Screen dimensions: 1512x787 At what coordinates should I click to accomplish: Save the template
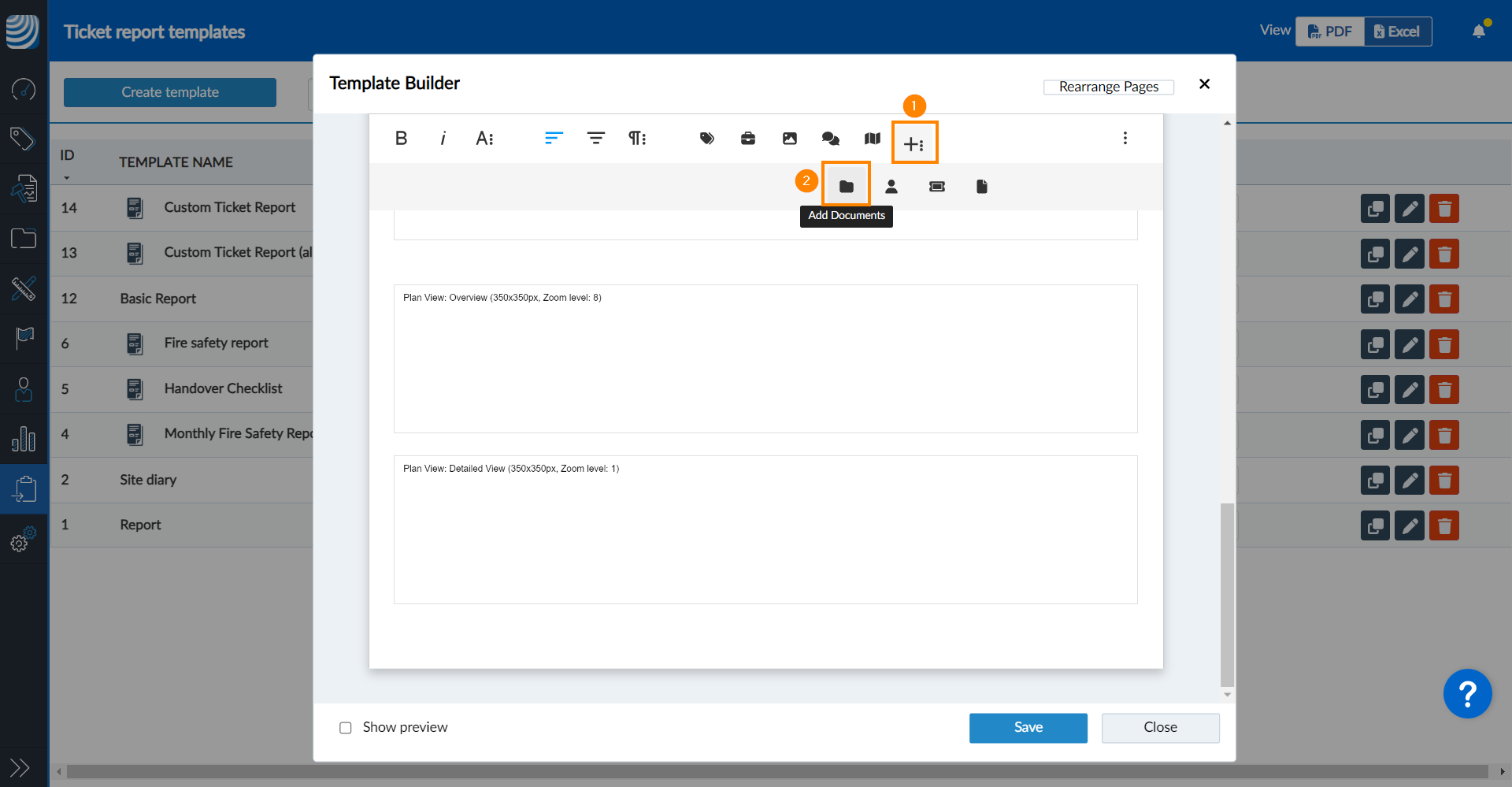(1028, 727)
